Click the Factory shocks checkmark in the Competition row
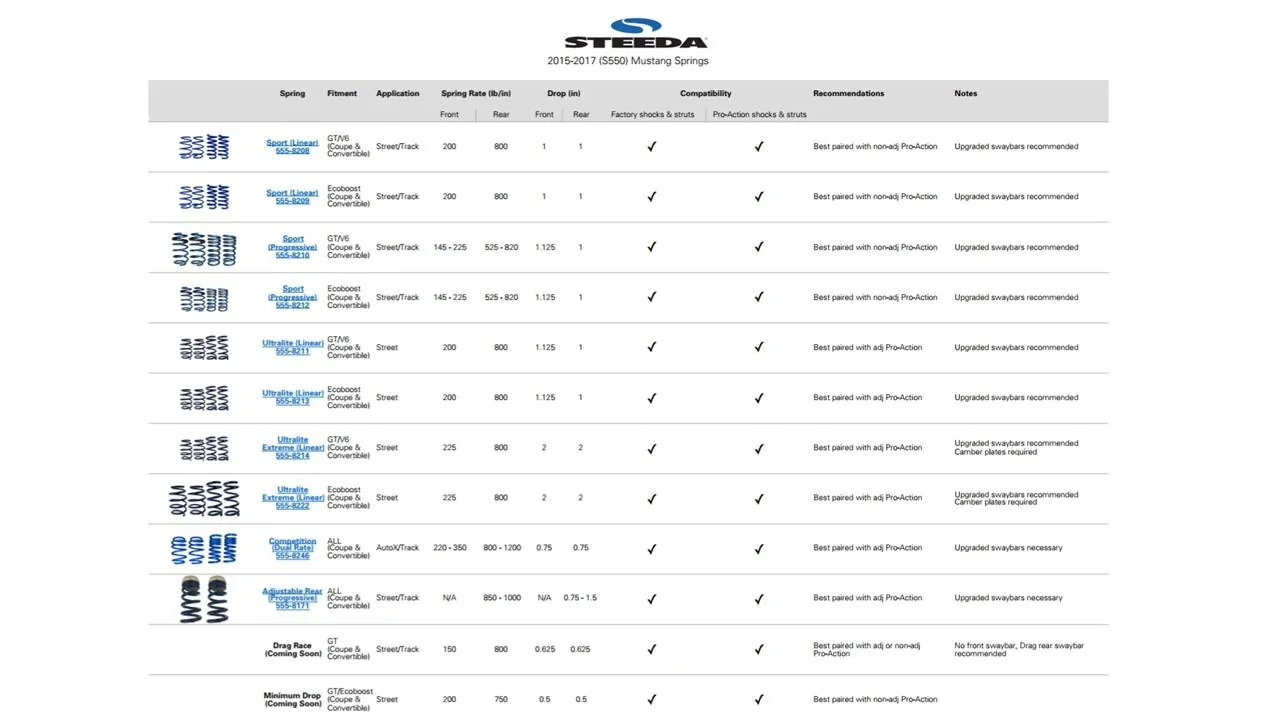Viewport: 1280px width, 720px height. [x=651, y=548]
